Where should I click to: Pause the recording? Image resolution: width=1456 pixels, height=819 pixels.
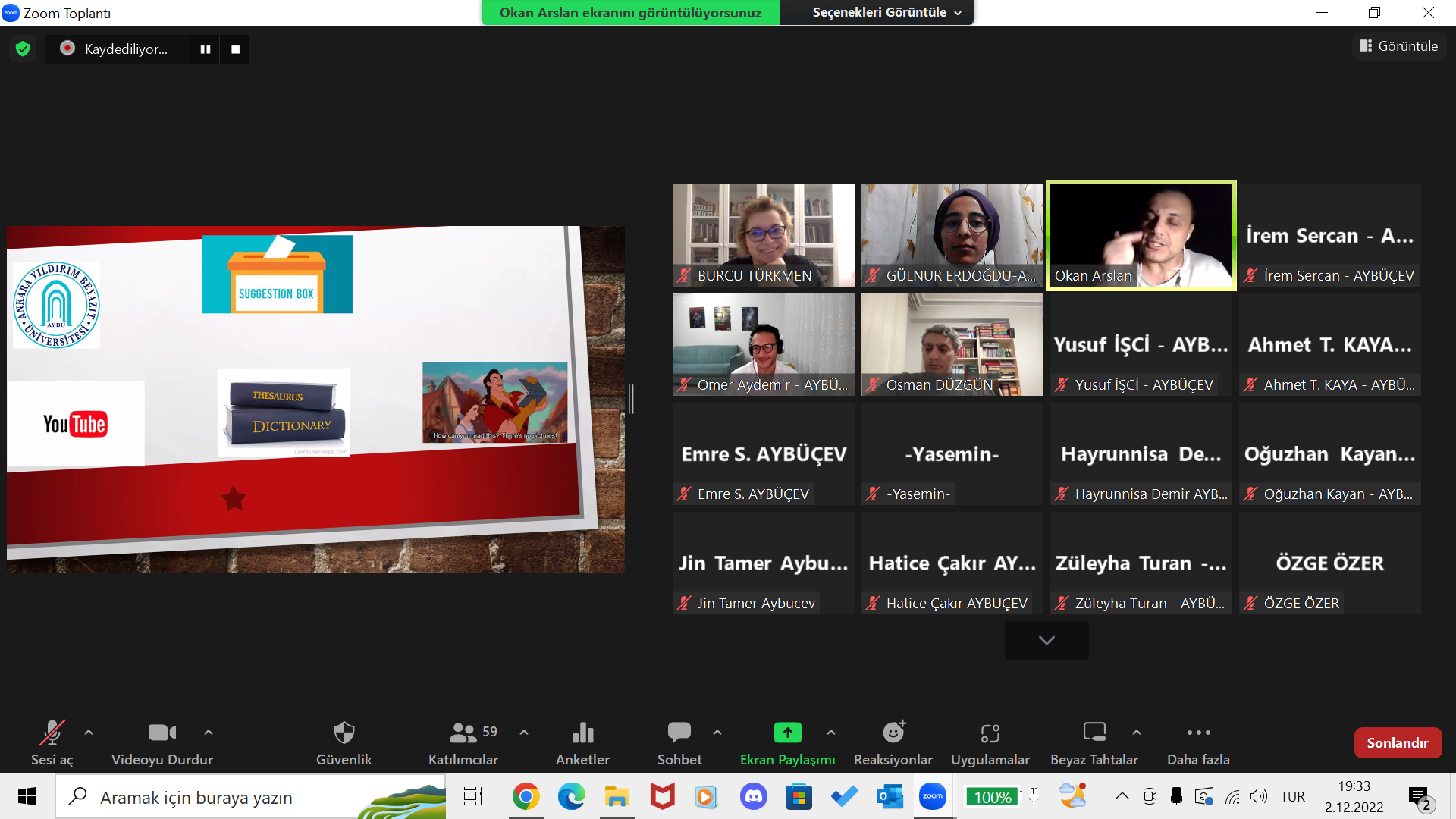pos(205,49)
